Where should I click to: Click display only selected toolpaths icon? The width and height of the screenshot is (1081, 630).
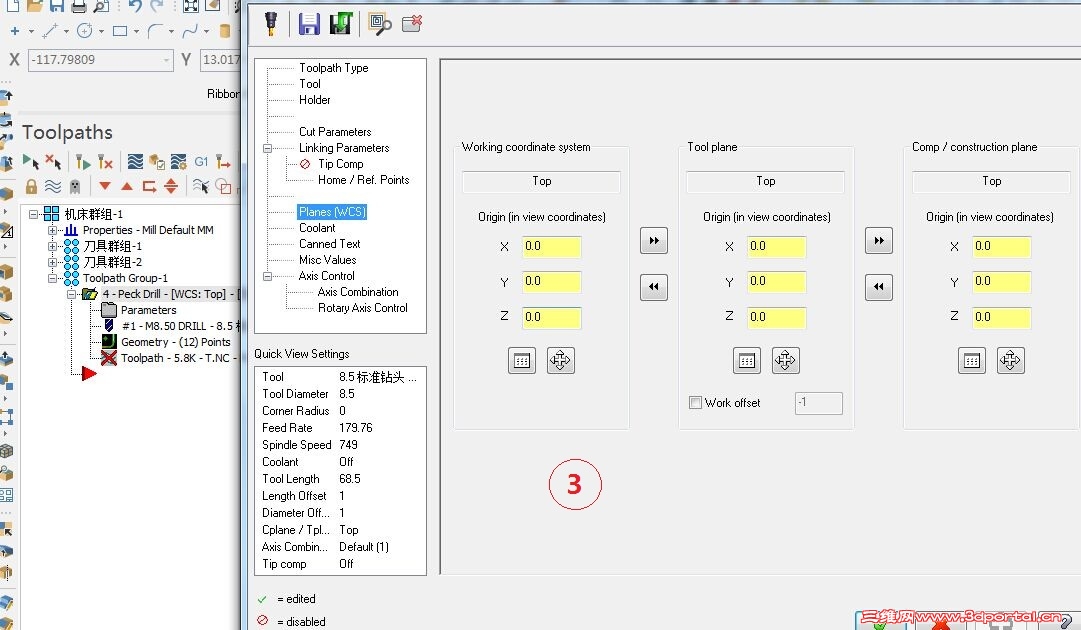tap(201, 185)
